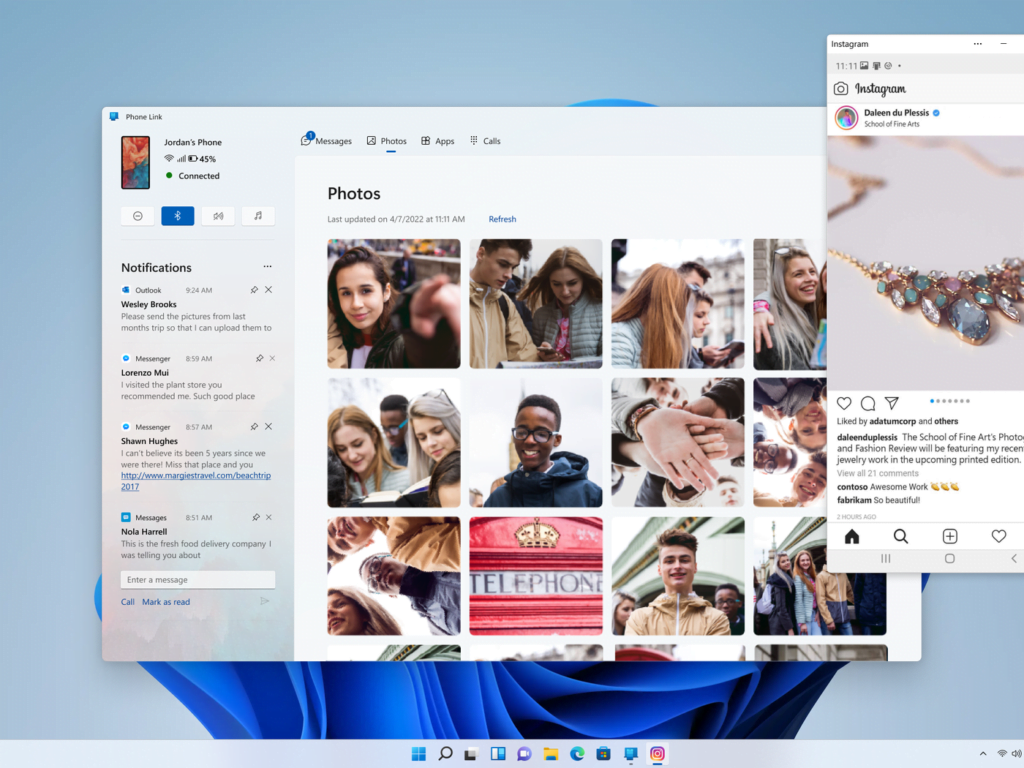1024x768 pixels.
Task: Open the phone's music player from Phone Link
Action: coord(258,215)
